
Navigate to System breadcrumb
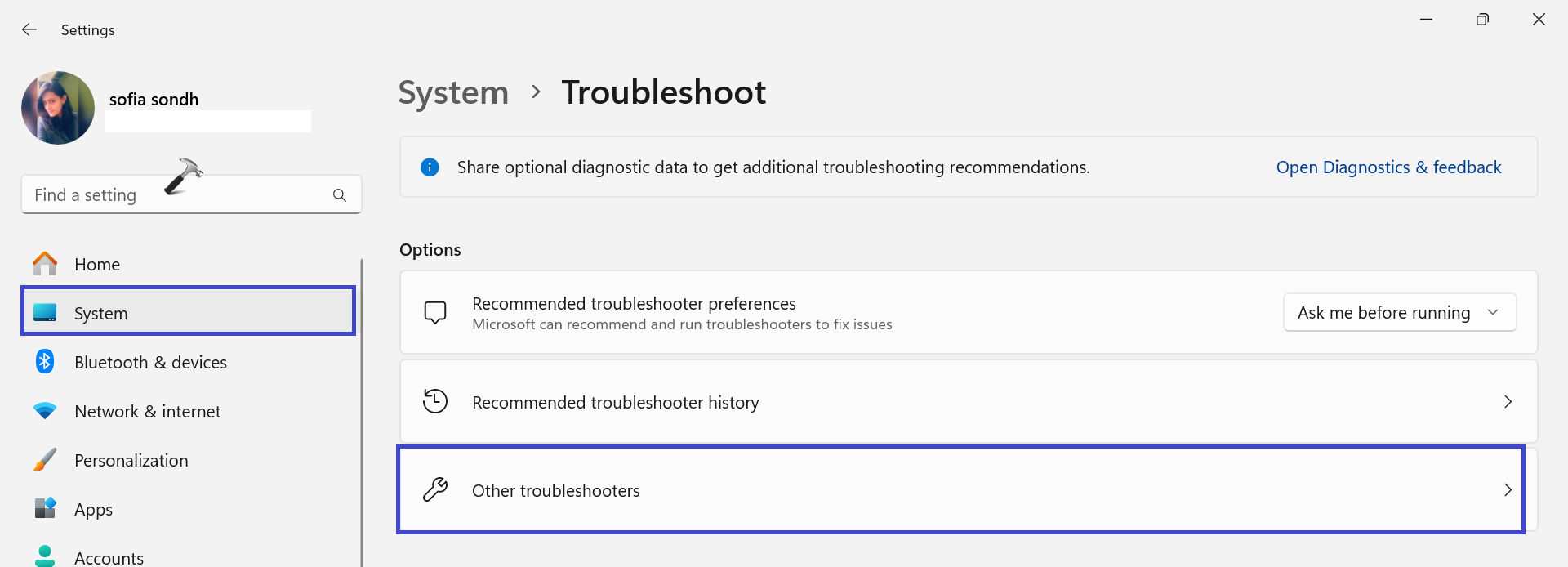click(453, 92)
